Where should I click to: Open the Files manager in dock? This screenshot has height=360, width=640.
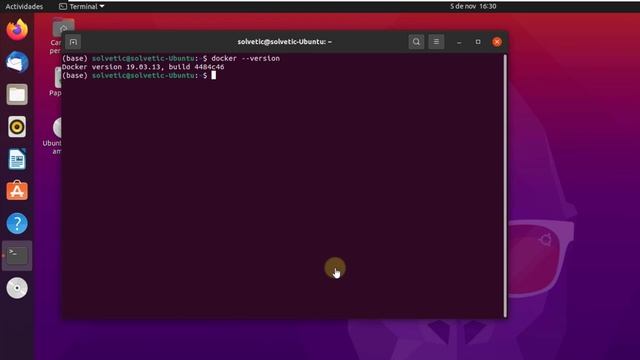17,95
